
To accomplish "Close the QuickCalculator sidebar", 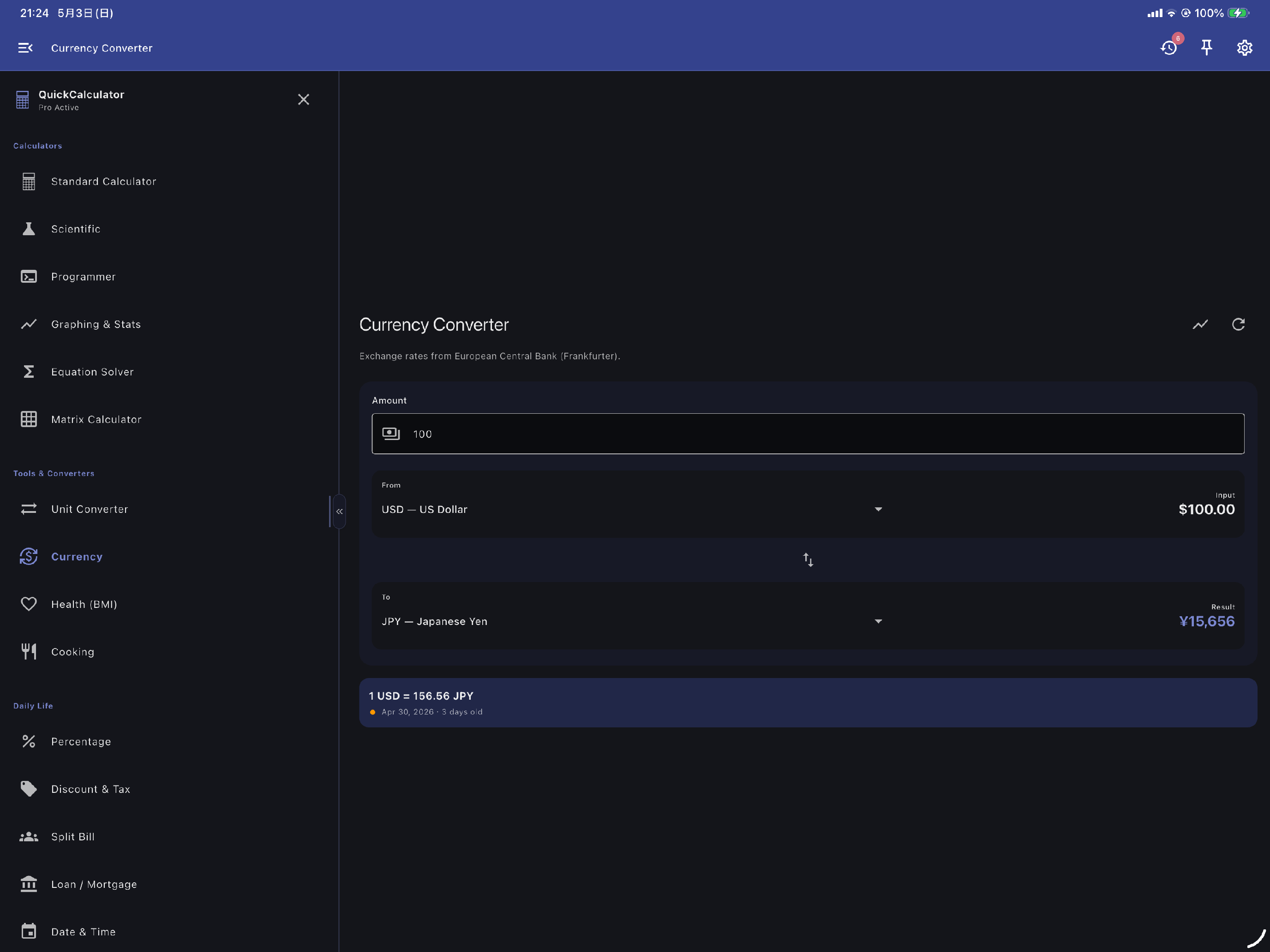I will click(304, 99).
